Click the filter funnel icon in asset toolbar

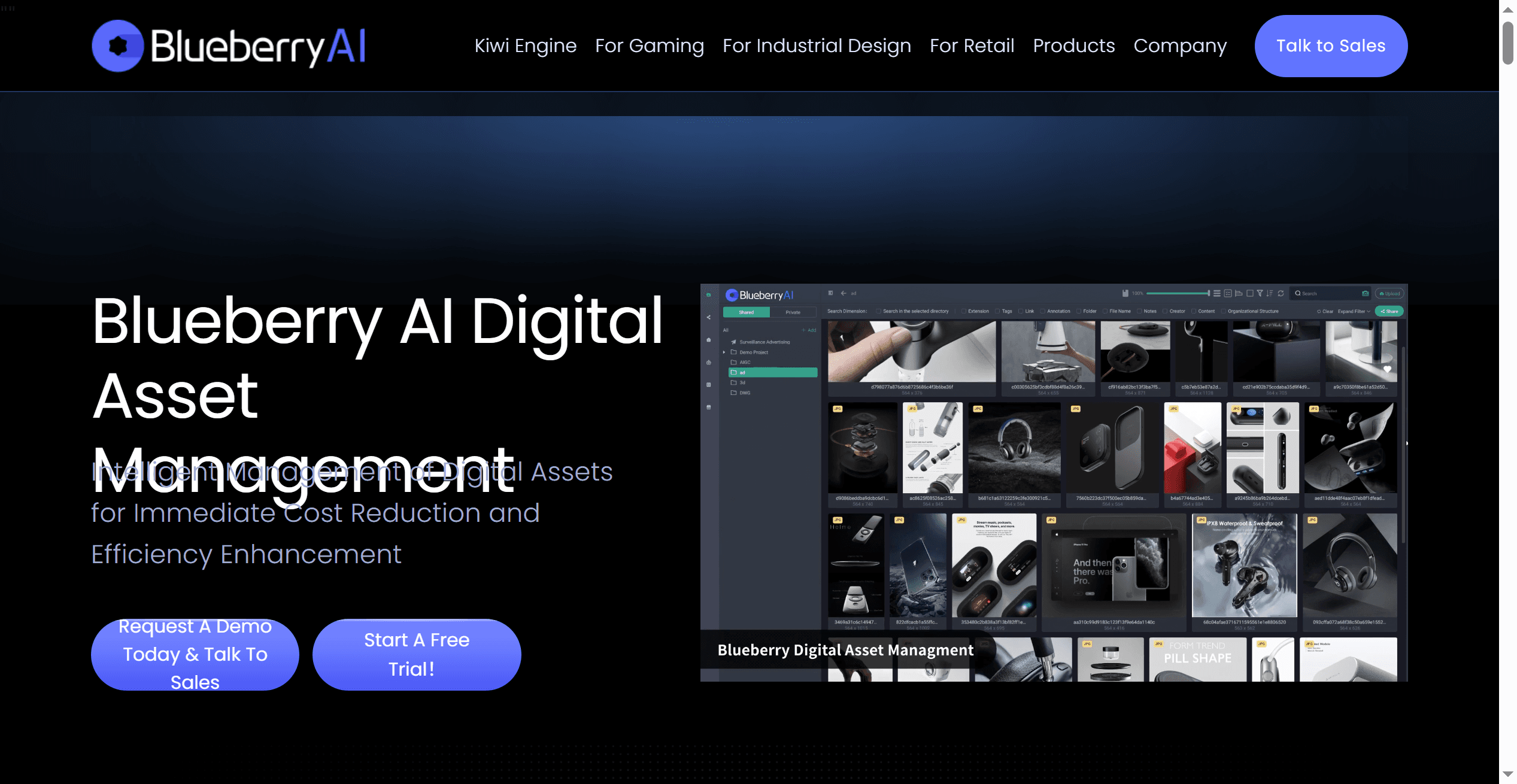pyautogui.click(x=1260, y=293)
